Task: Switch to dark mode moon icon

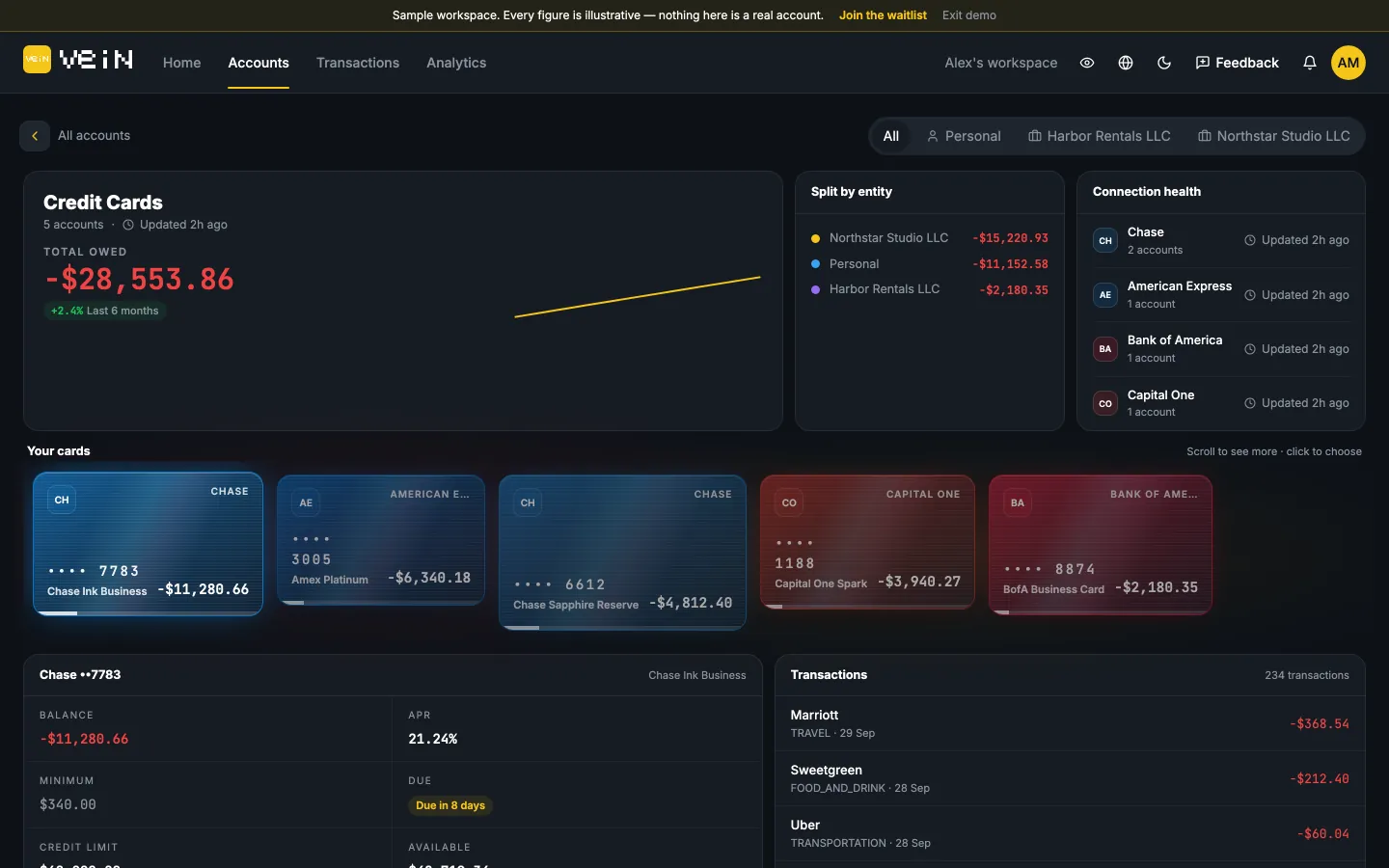Action: [x=1164, y=63]
